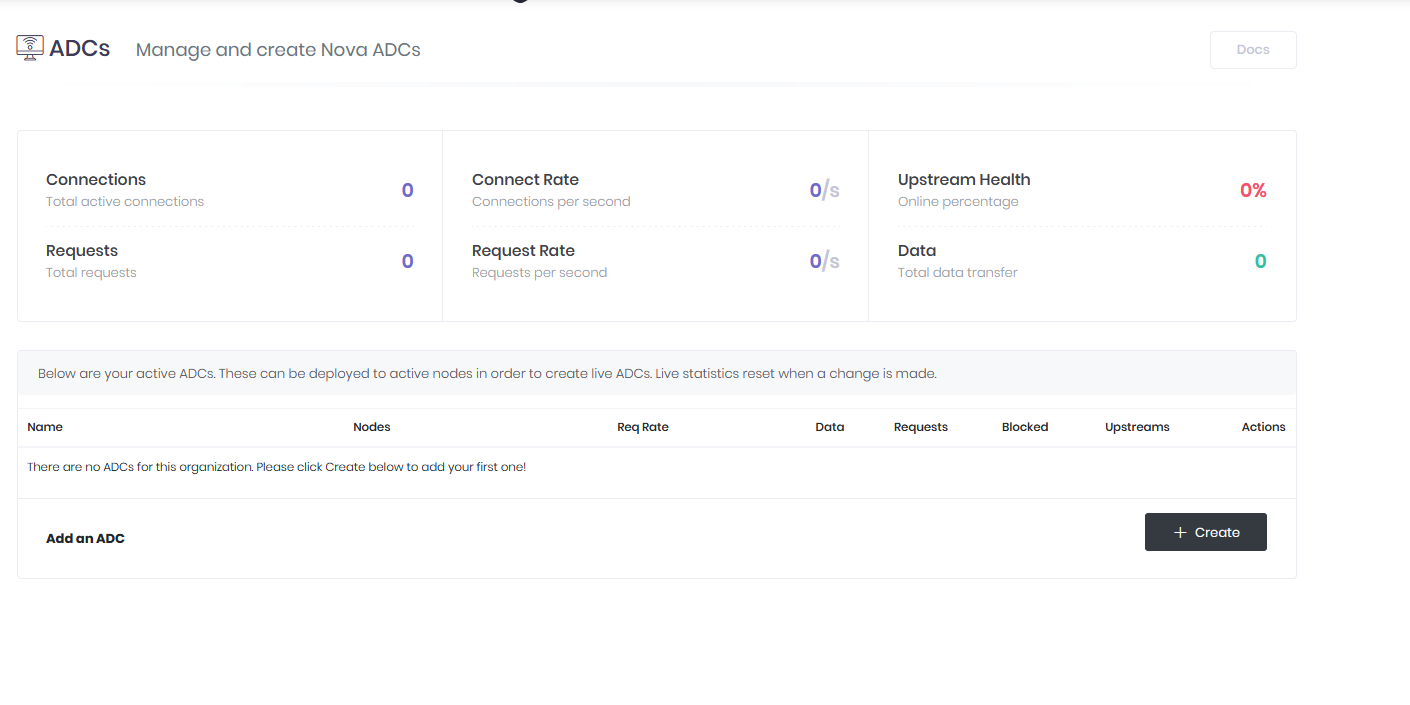This screenshot has width=1410, height=705.
Task: Select the 'Manage and create Nova ADCs' subtitle
Action: [x=278, y=50]
